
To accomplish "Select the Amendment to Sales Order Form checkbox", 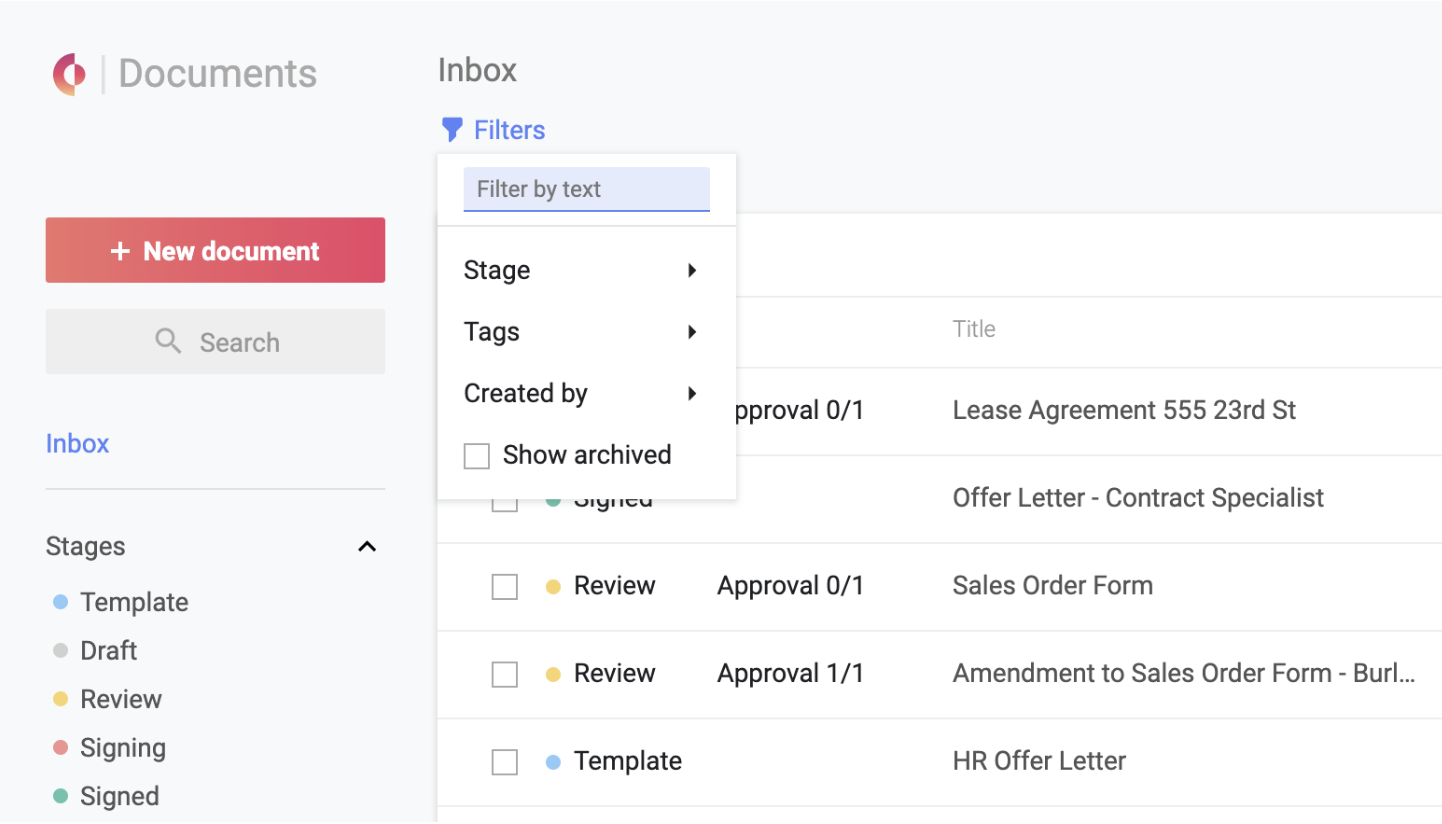I will click(x=505, y=675).
